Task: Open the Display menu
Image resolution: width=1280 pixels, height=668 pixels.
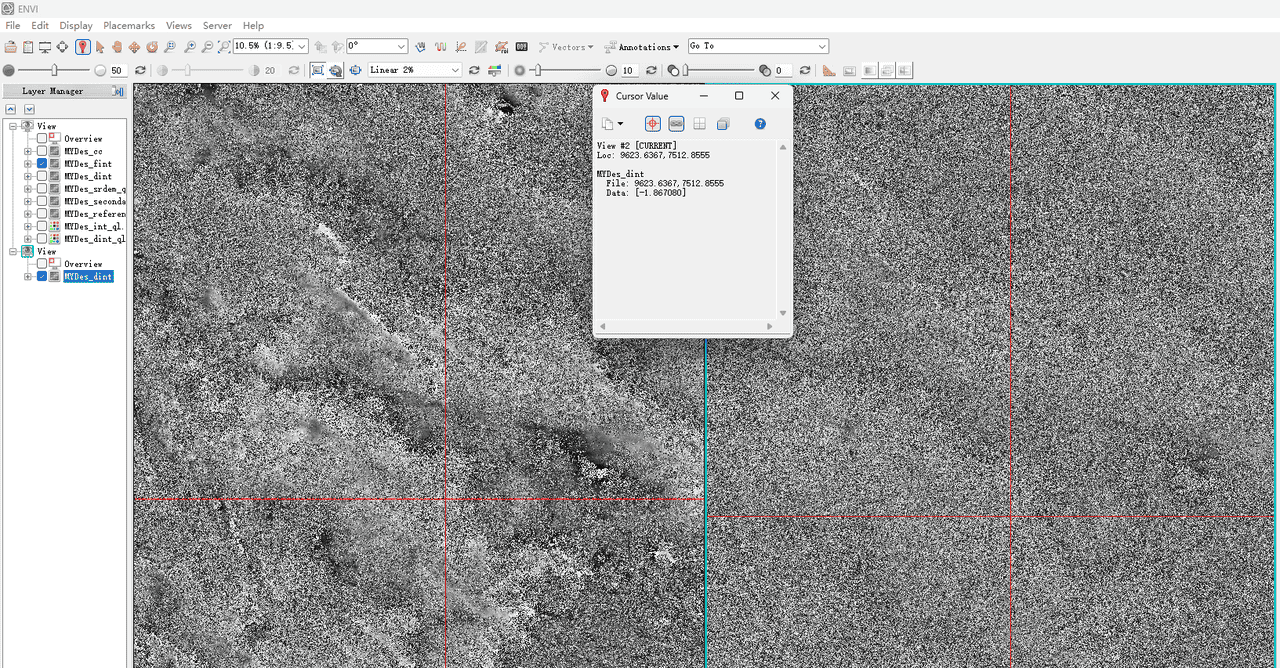Action: tap(76, 25)
